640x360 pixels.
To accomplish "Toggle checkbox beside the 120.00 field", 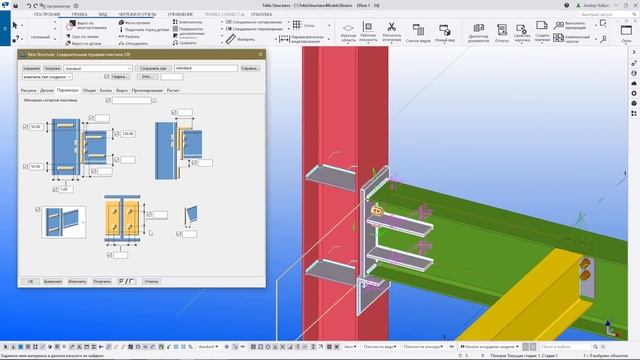I will tap(116, 133).
